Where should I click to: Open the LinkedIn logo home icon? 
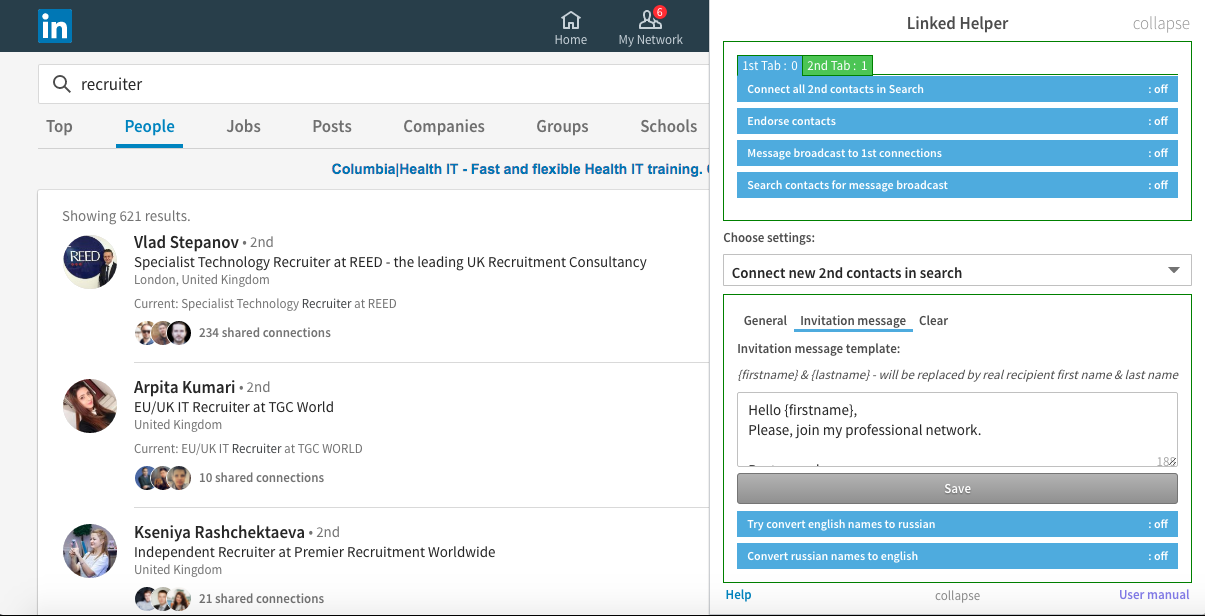pos(54,26)
